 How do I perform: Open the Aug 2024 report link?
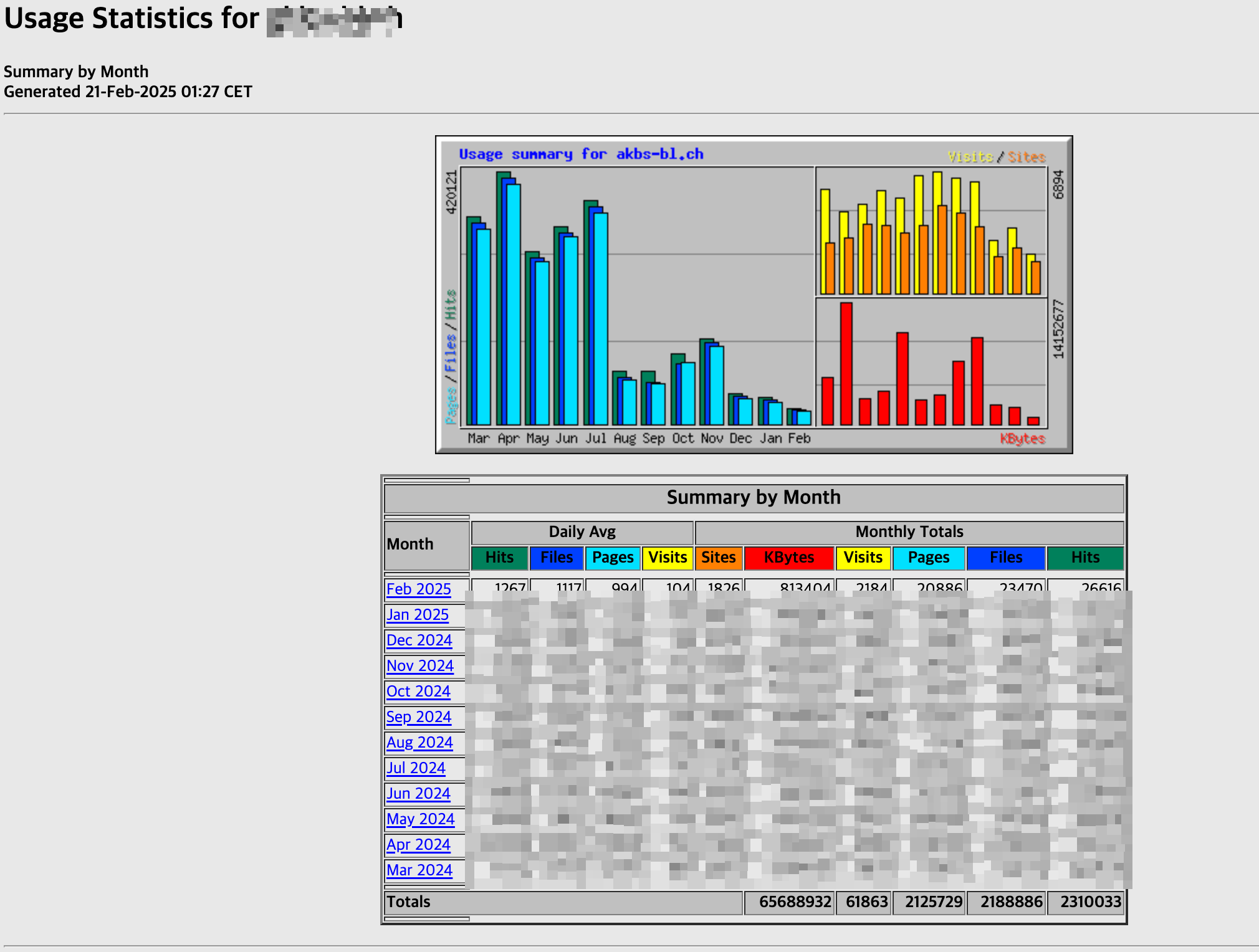419,742
